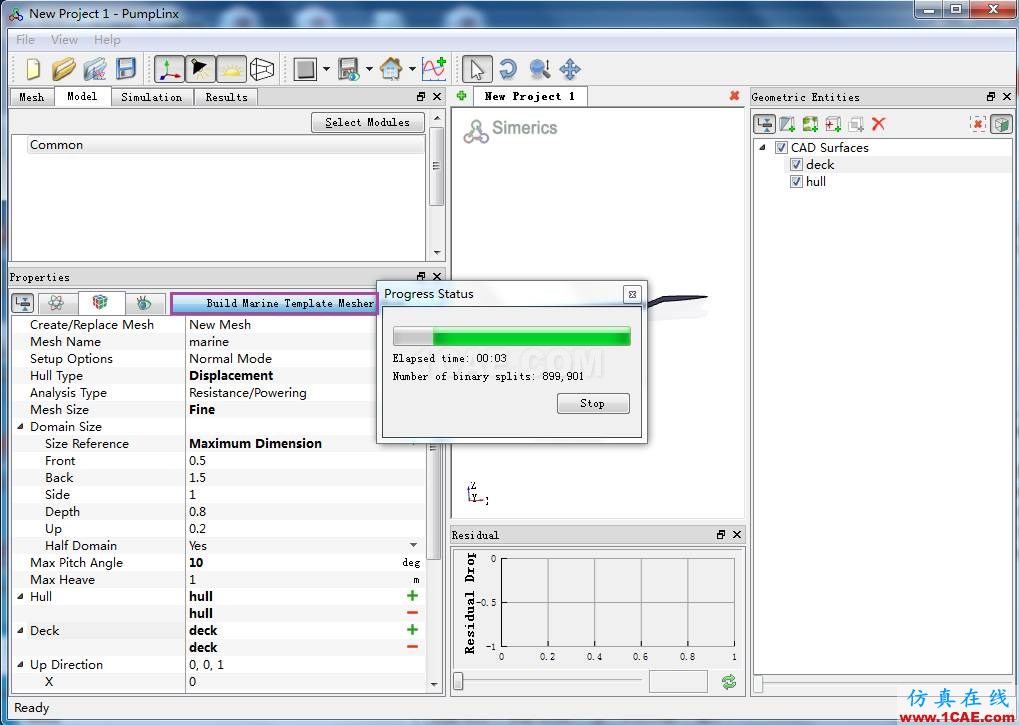Refresh the residual plot
This screenshot has height=725, width=1019.
(729, 682)
